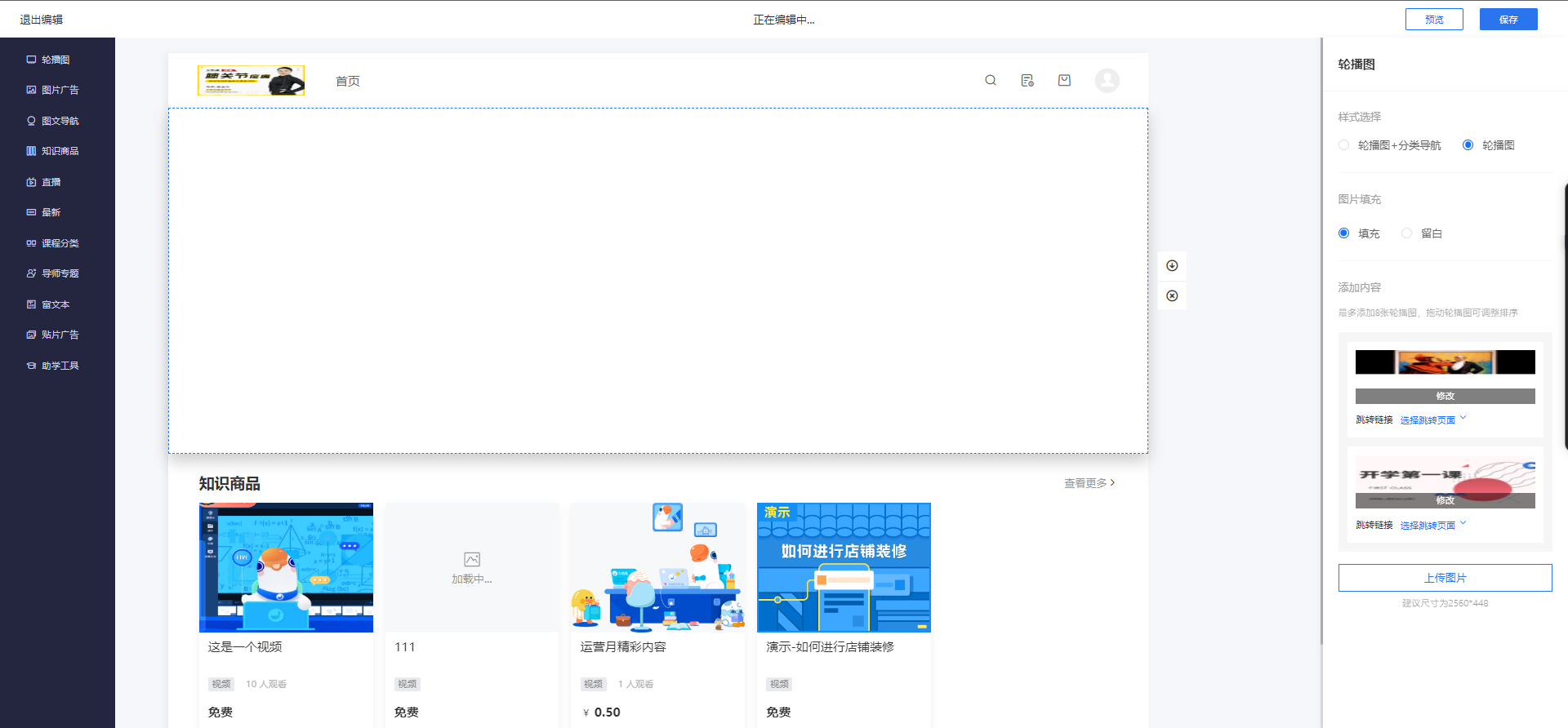Click the shopping bag icon in header
This screenshot has width=1568, height=728.
click(1064, 80)
